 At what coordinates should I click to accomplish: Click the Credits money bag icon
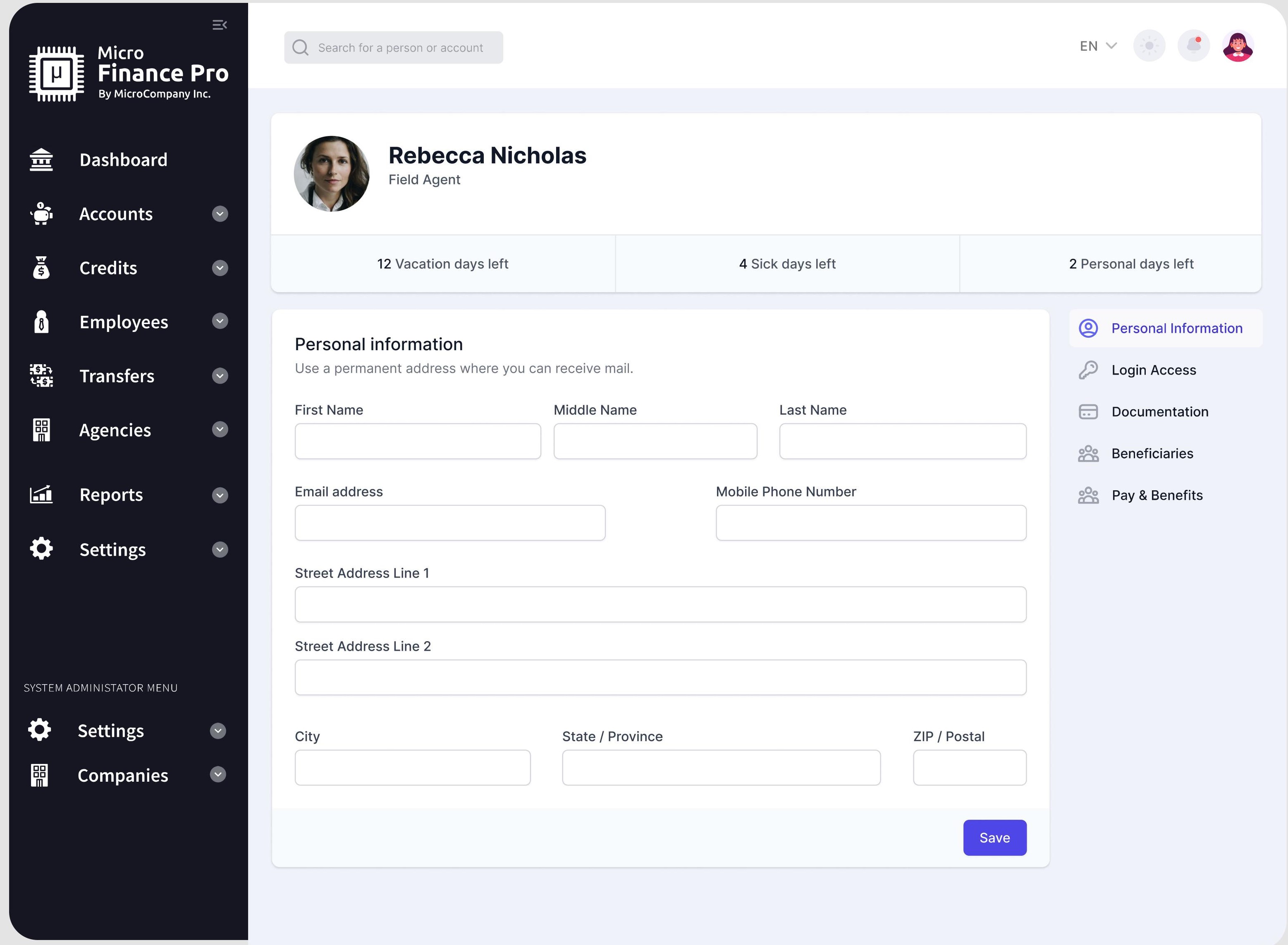41,268
